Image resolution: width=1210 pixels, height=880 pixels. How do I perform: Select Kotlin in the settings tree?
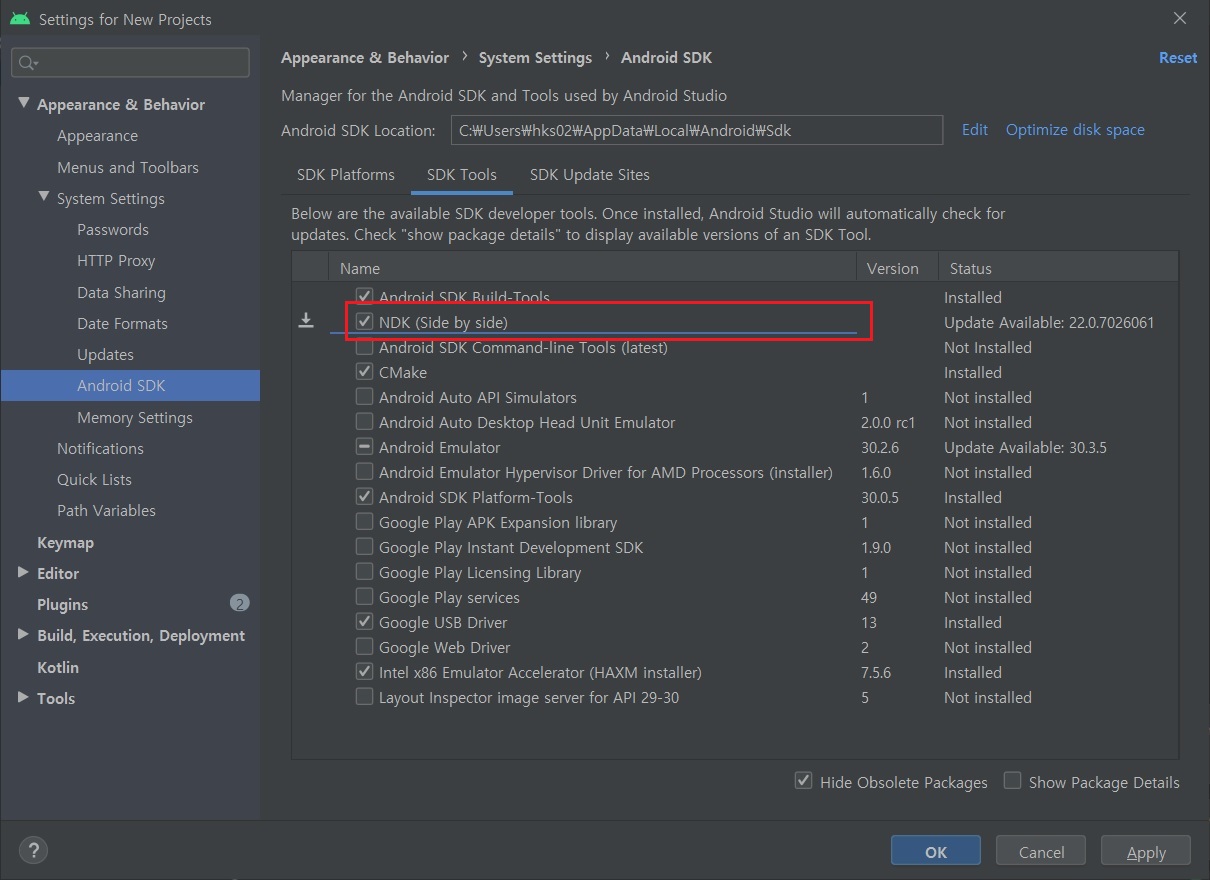[58, 667]
